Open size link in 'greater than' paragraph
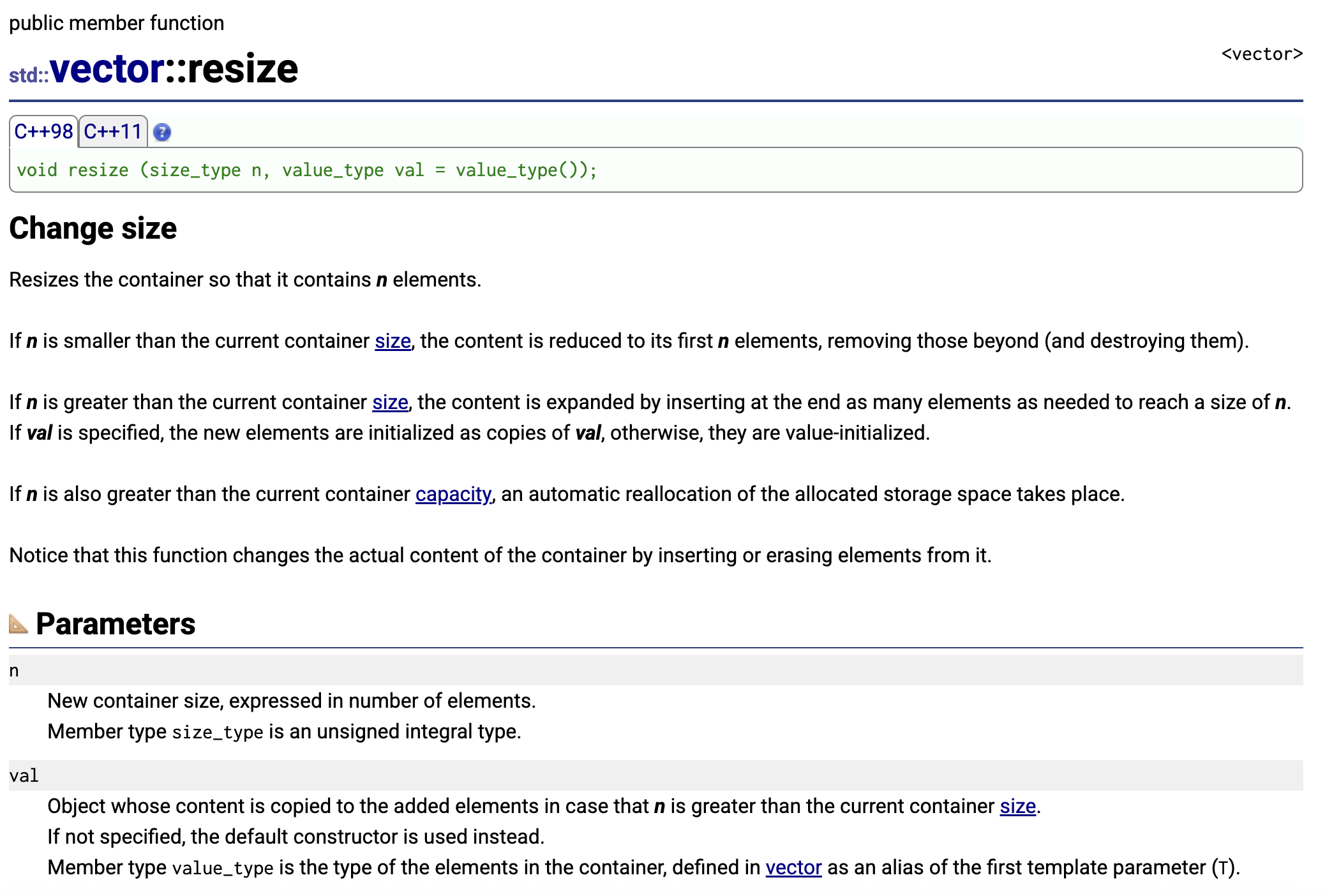The image size is (1325, 896). click(x=390, y=402)
